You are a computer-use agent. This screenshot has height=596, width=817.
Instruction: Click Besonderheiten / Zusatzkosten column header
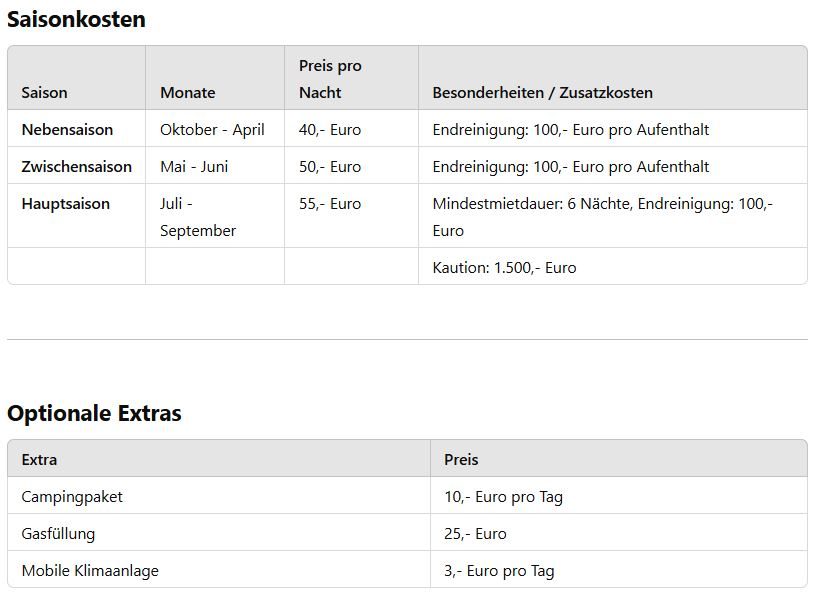point(542,93)
